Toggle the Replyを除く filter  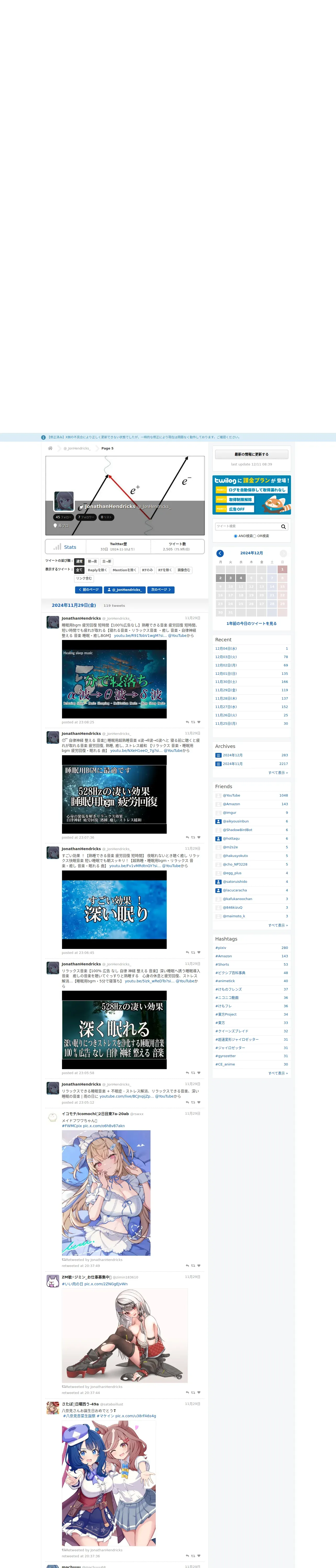pos(98,570)
